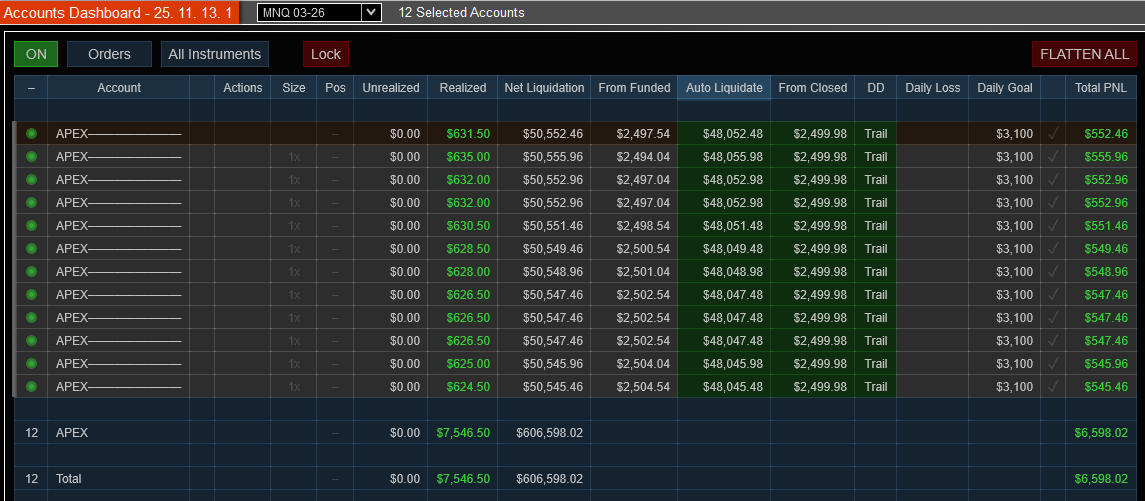Sort by the Net Liquidation column header

(x=544, y=88)
